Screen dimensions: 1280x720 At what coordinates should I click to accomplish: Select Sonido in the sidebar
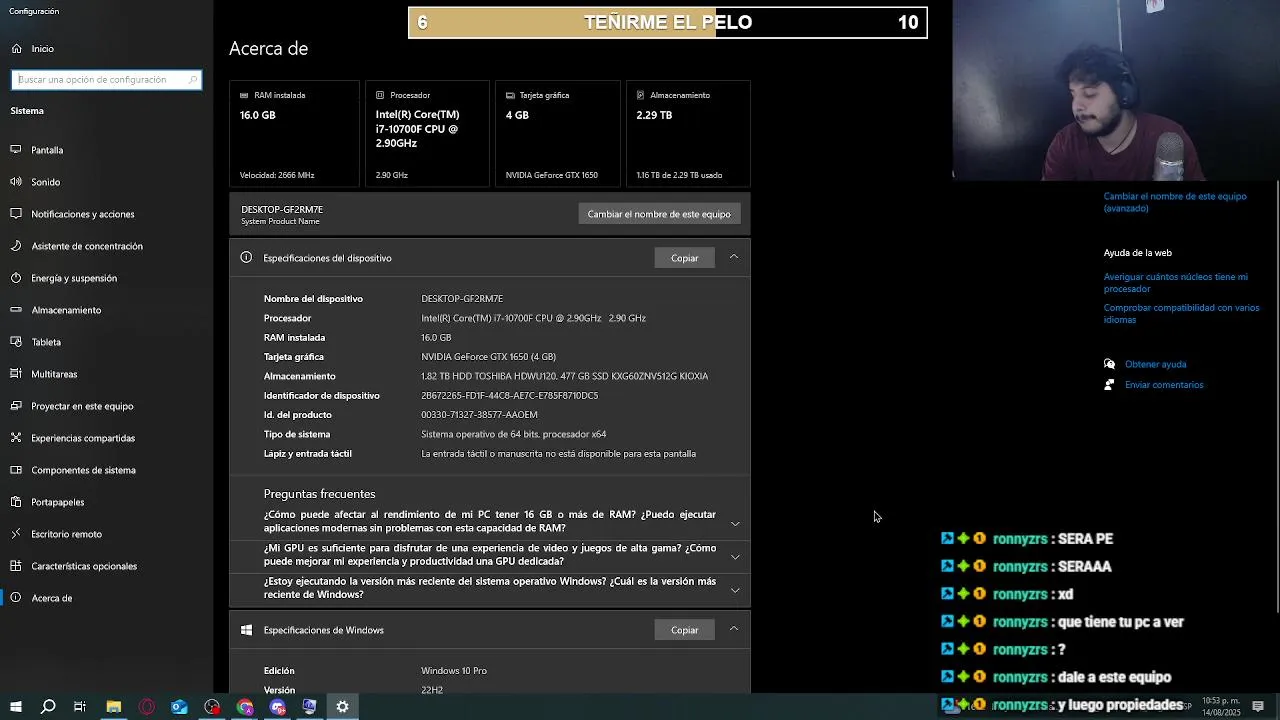tap(46, 182)
